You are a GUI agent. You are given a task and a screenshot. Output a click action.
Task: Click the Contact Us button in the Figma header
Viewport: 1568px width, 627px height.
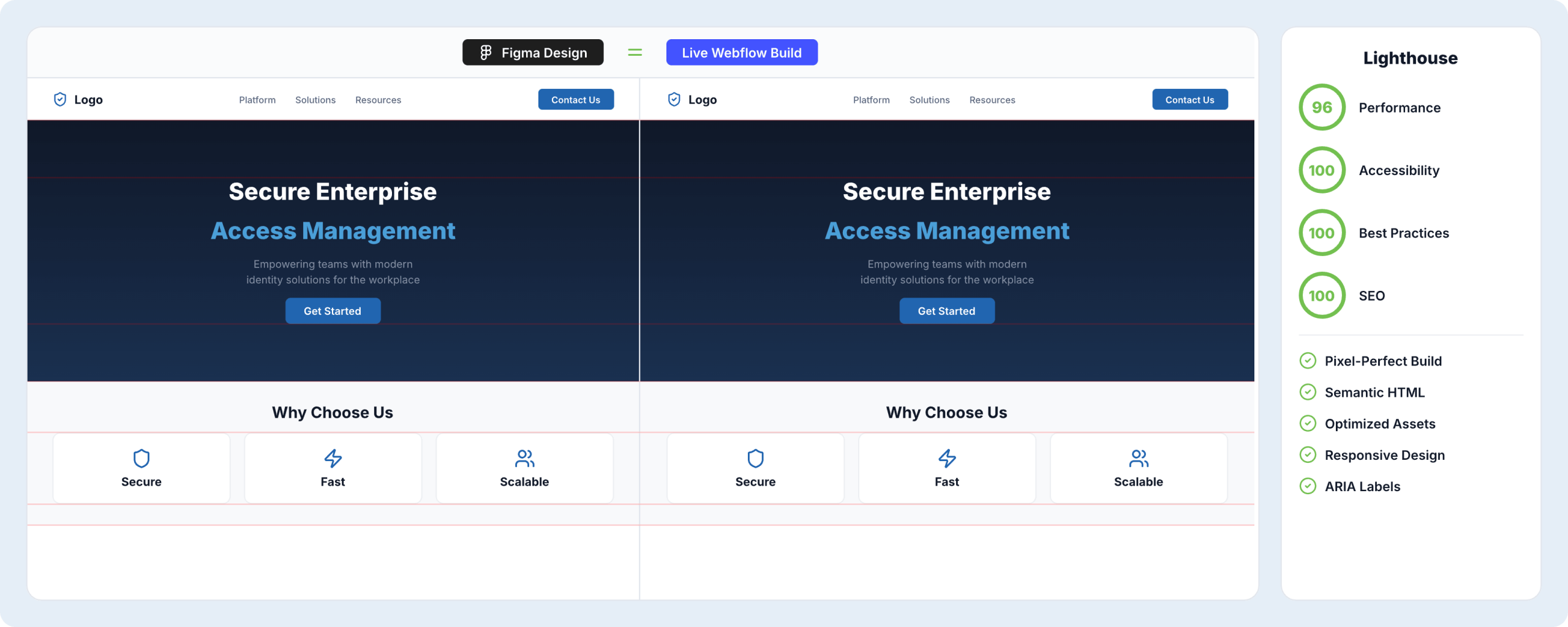576,99
